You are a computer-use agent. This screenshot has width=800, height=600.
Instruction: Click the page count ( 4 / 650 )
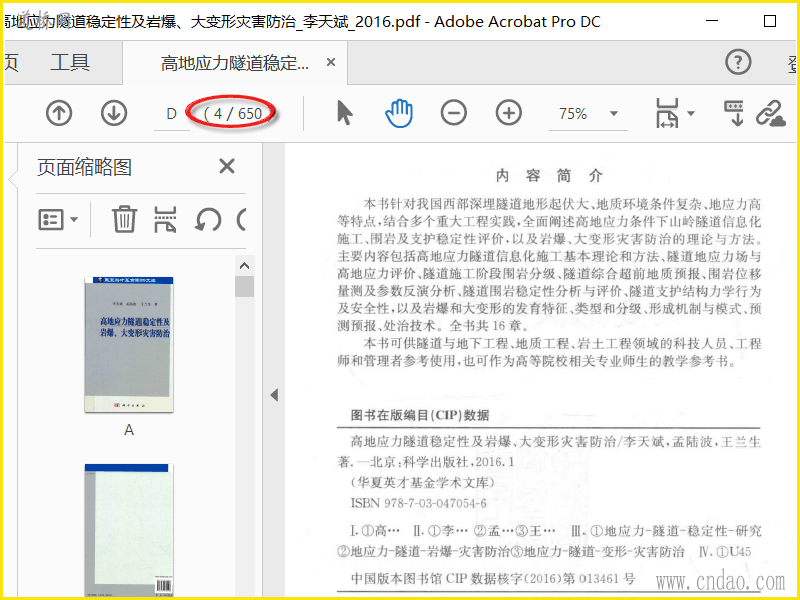(233, 113)
